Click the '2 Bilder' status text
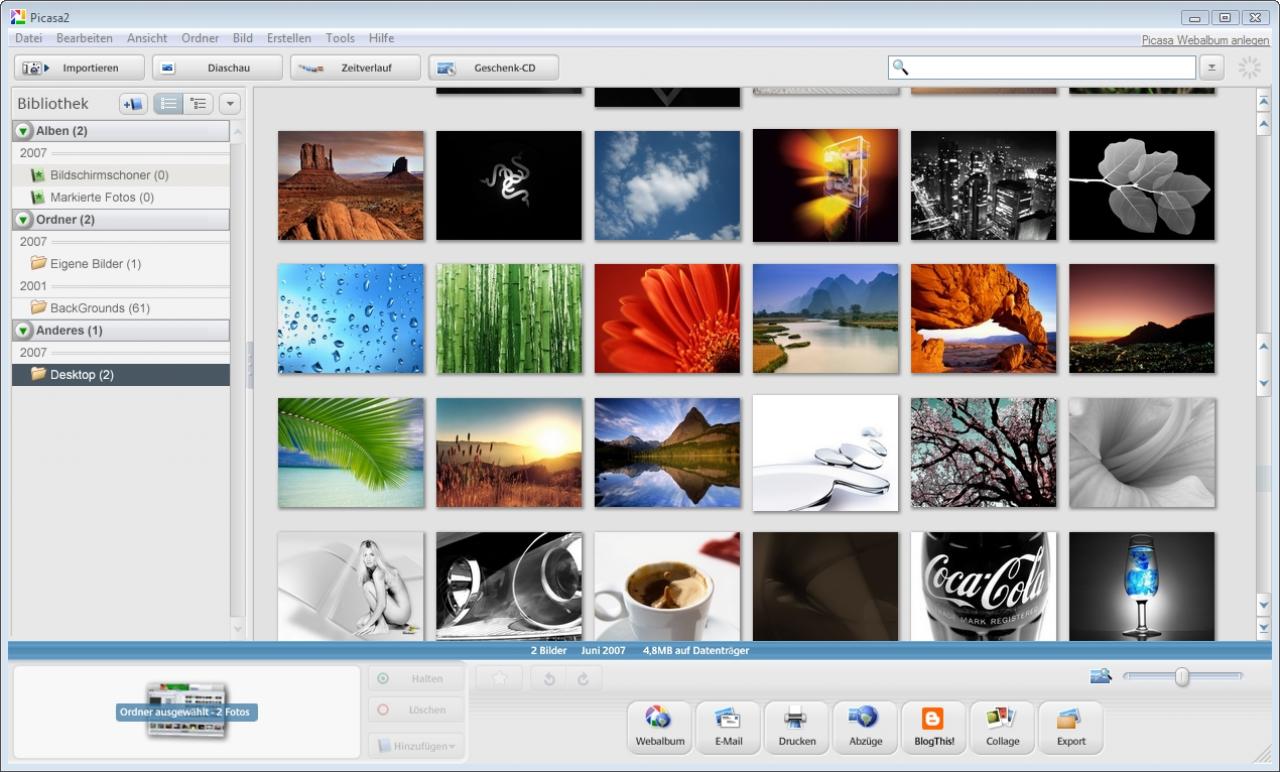Image resolution: width=1280 pixels, height=772 pixels. (548, 651)
